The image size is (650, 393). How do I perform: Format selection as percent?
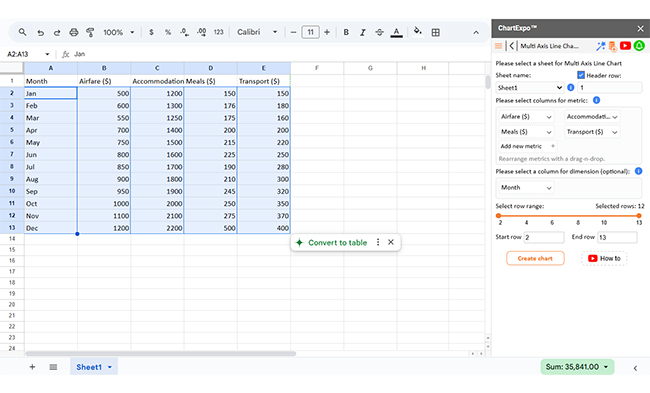click(168, 32)
